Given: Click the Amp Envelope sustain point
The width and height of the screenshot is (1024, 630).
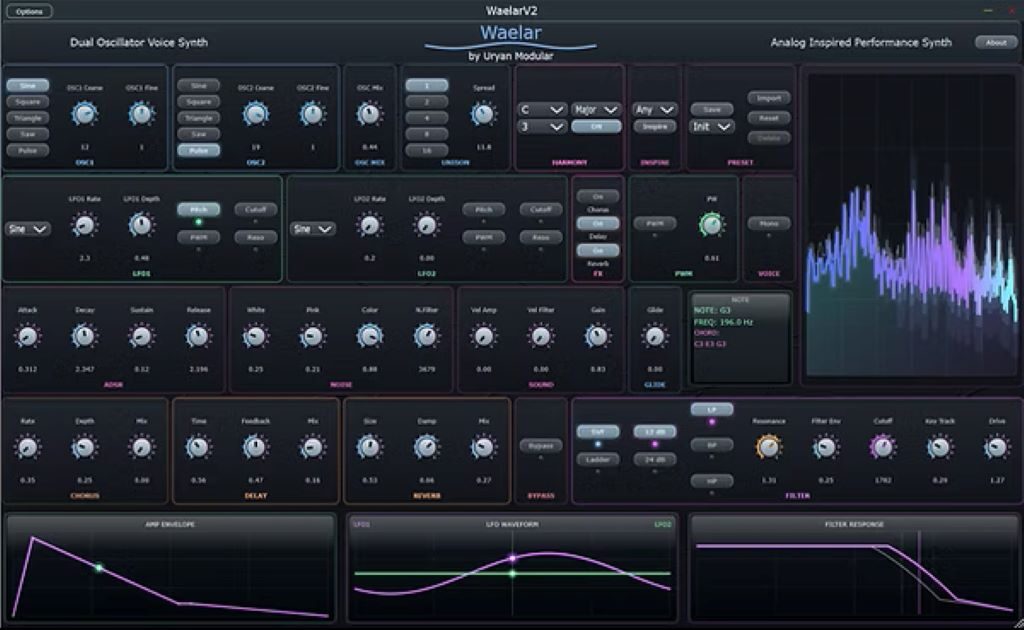Looking at the screenshot, I should (98, 568).
